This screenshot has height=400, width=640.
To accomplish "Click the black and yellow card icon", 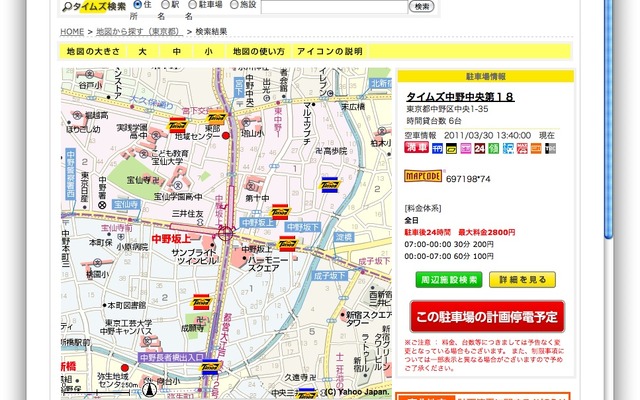I will (451, 148).
